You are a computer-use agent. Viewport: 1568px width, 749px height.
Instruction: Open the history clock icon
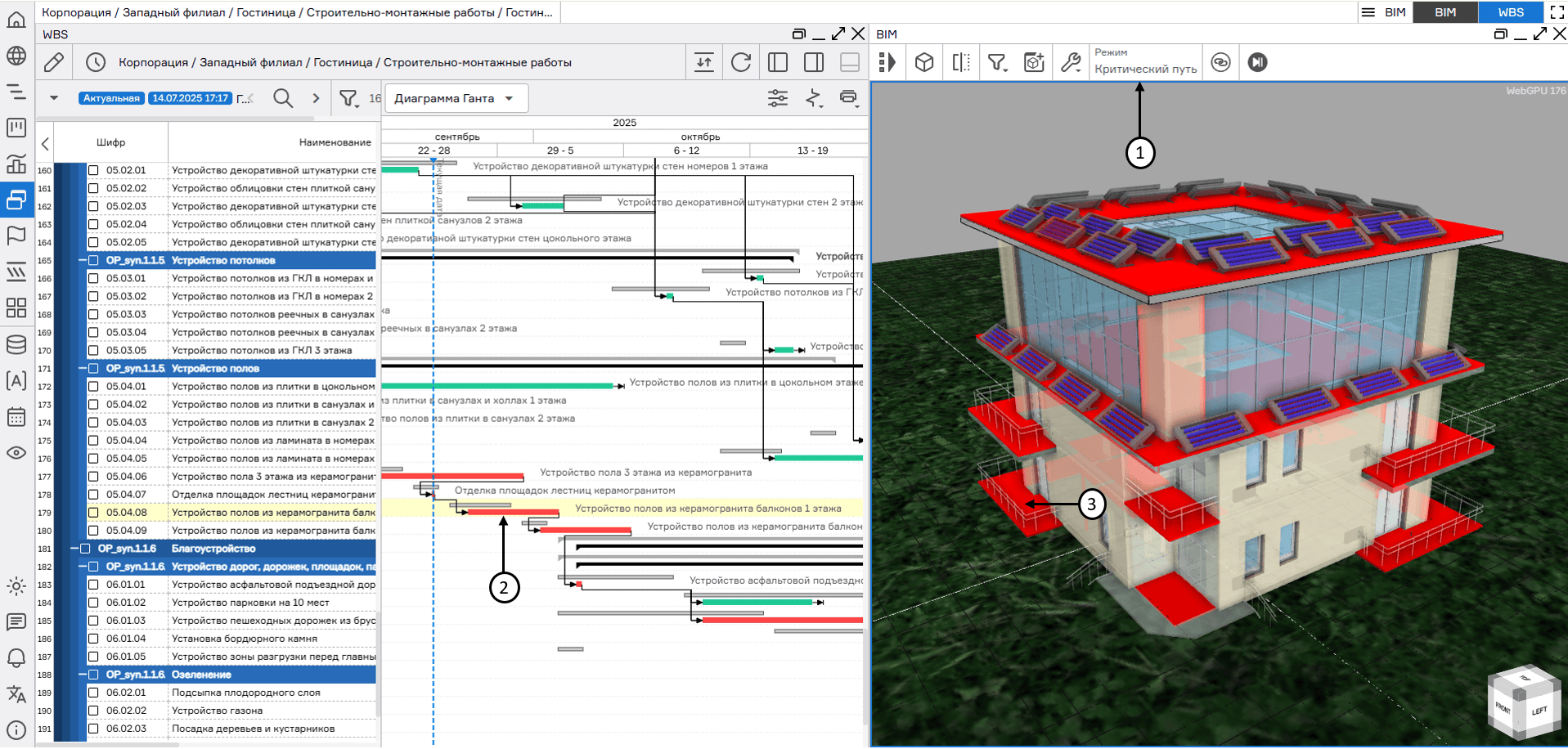(x=96, y=62)
